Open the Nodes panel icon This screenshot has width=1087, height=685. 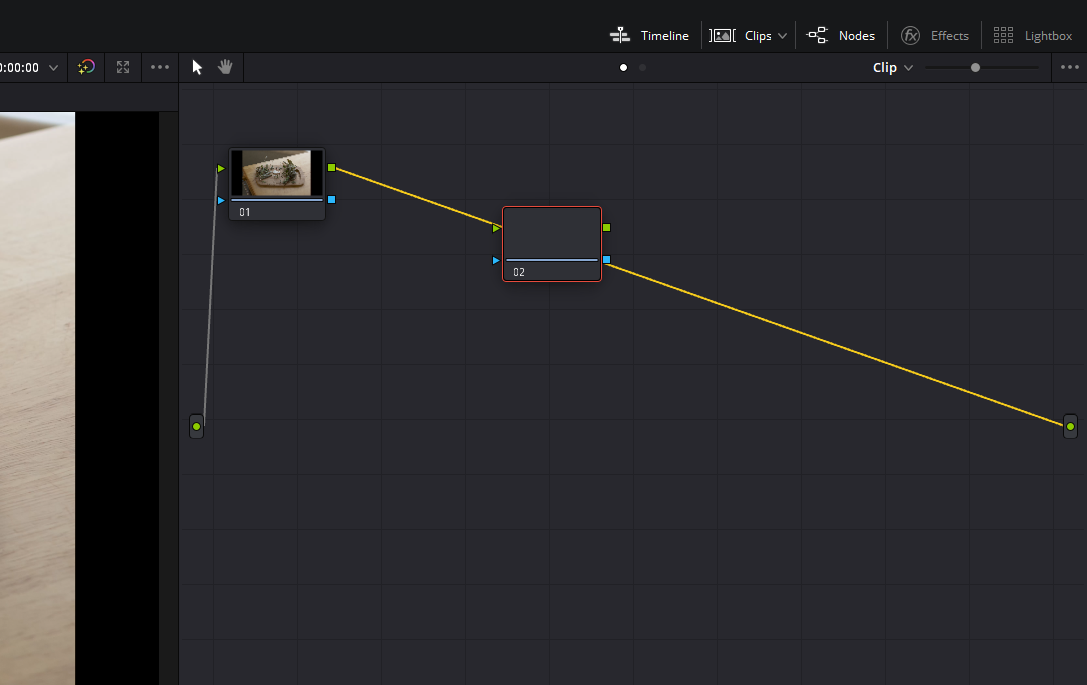(817, 34)
